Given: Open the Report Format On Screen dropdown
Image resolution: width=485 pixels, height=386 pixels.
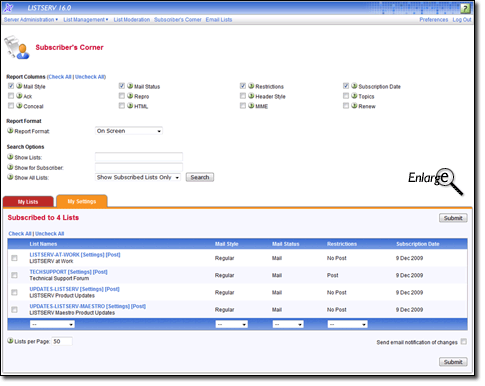Looking at the screenshot, I should (x=129, y=131).
